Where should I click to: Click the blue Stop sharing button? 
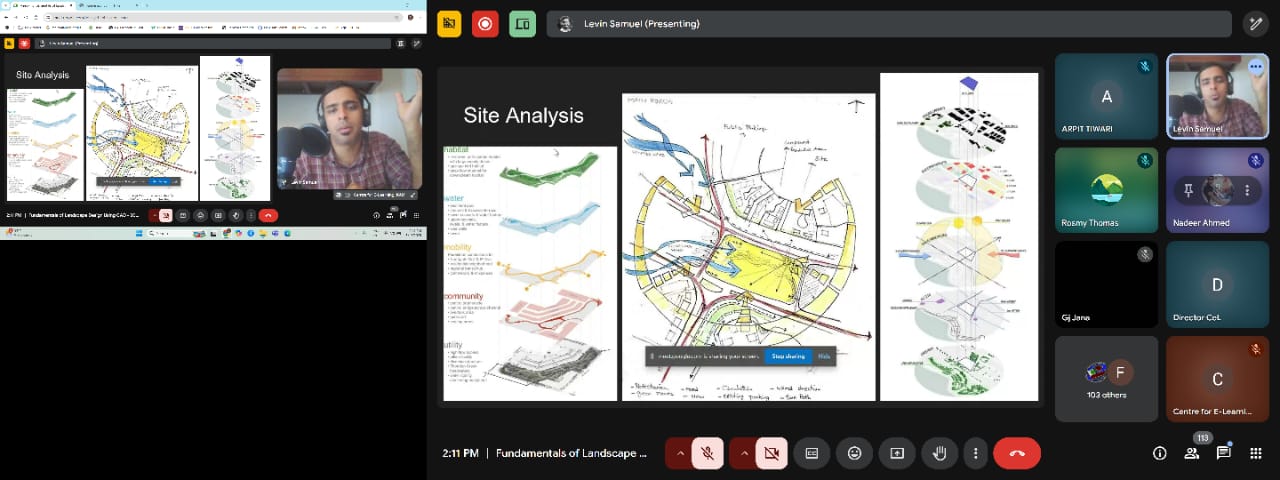coord(787,356)
